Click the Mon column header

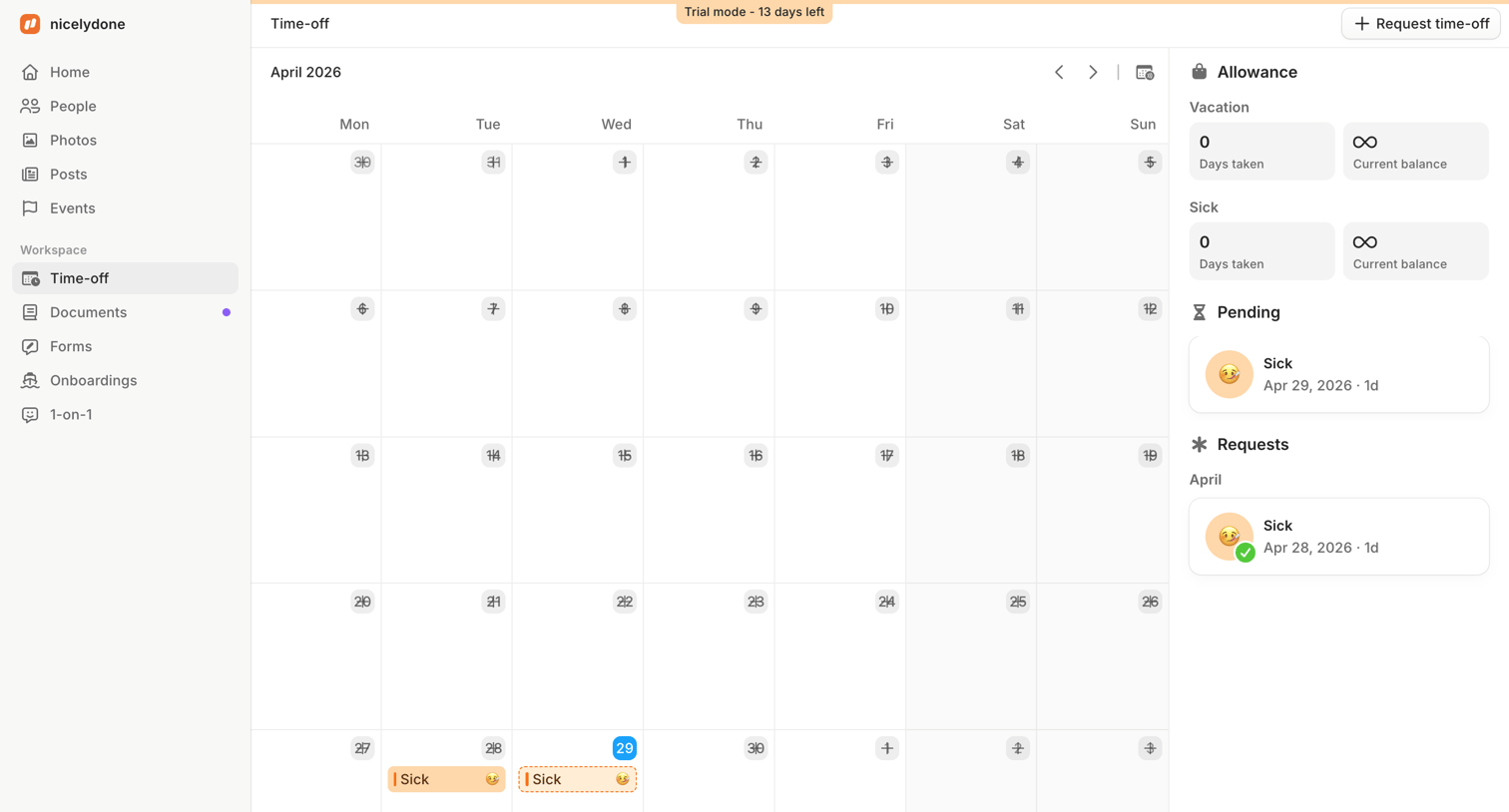[354, 124]
